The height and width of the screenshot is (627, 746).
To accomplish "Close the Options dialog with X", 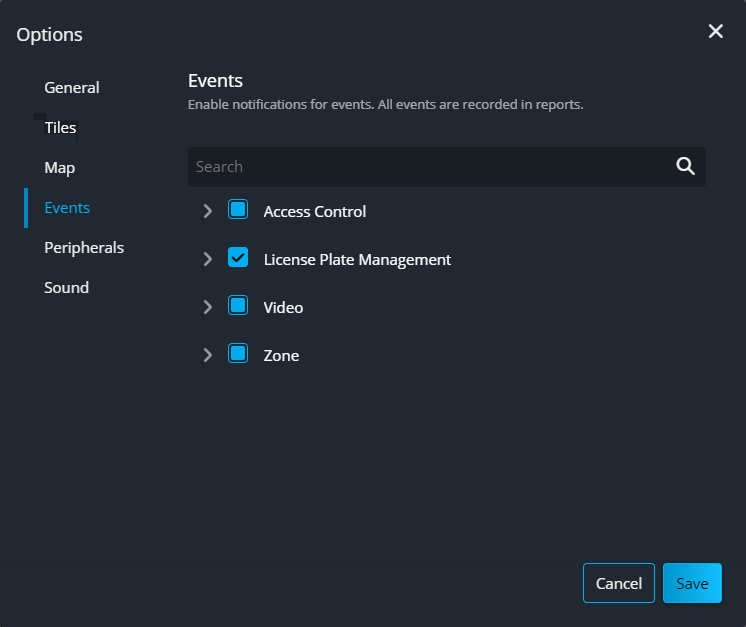I will tap(715, 32).
